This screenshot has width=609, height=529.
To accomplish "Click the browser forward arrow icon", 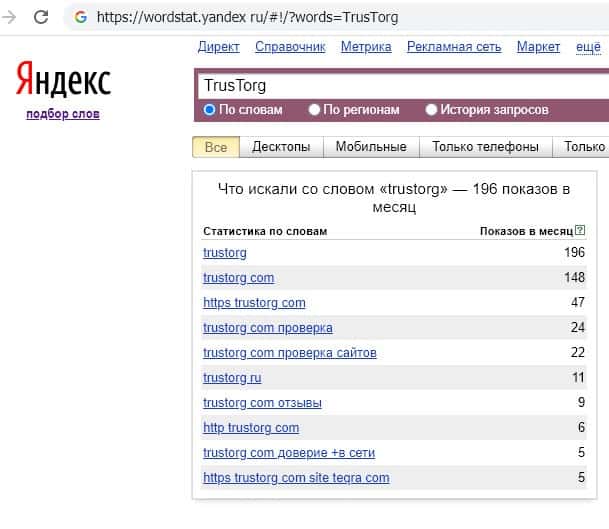I will click(x=10, y=17).
